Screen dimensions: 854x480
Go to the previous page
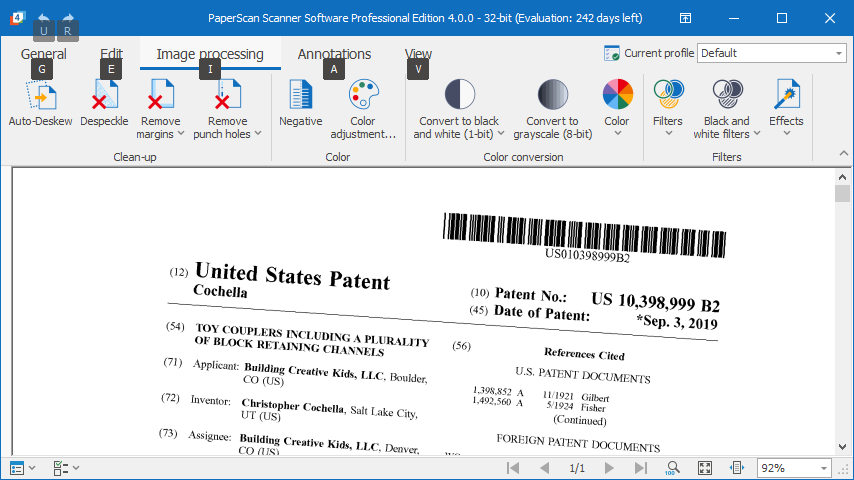coord(544,468)
